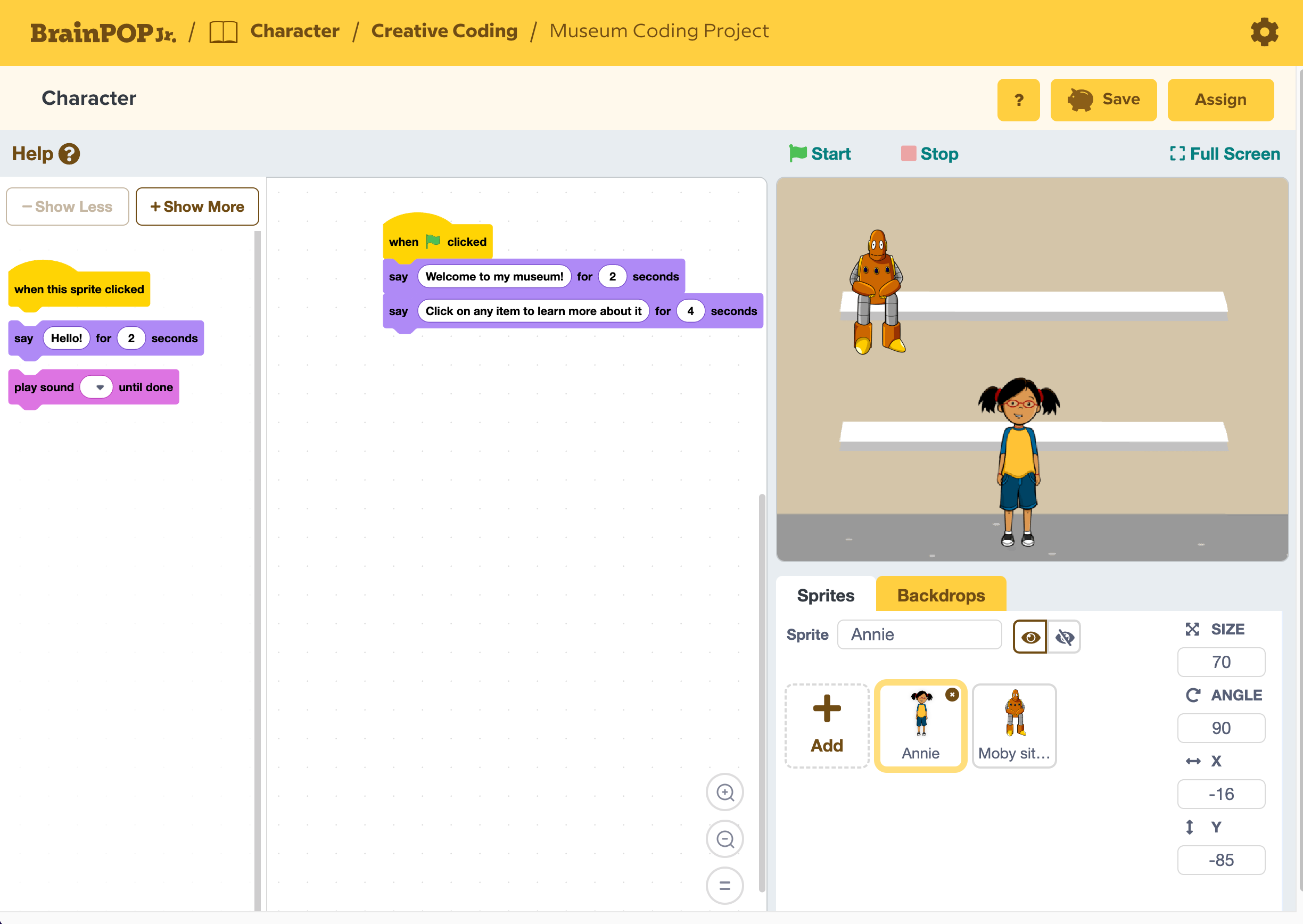1303x924 pixels.
Task: Expand block palette with Show More
Action: point(197,207)
